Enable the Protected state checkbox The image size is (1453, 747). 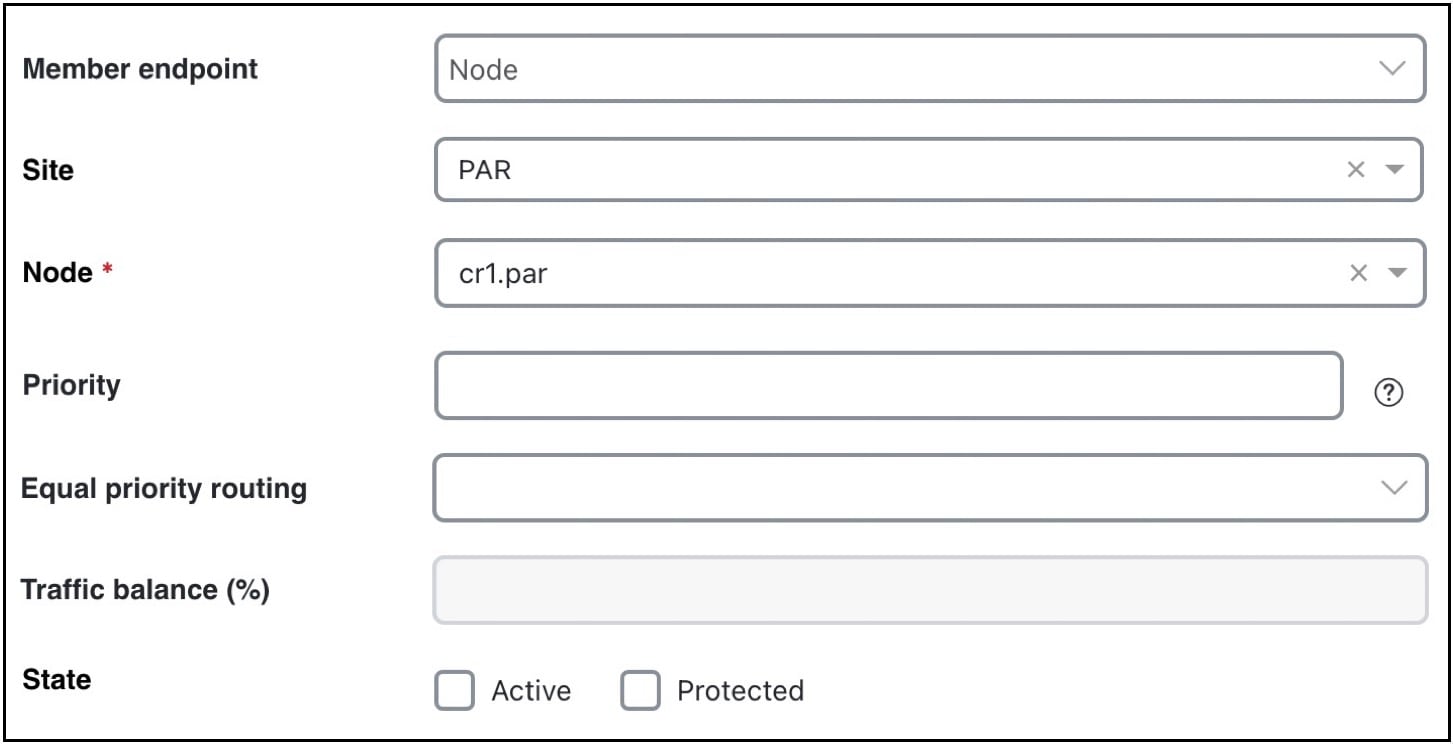click(639, 690)
